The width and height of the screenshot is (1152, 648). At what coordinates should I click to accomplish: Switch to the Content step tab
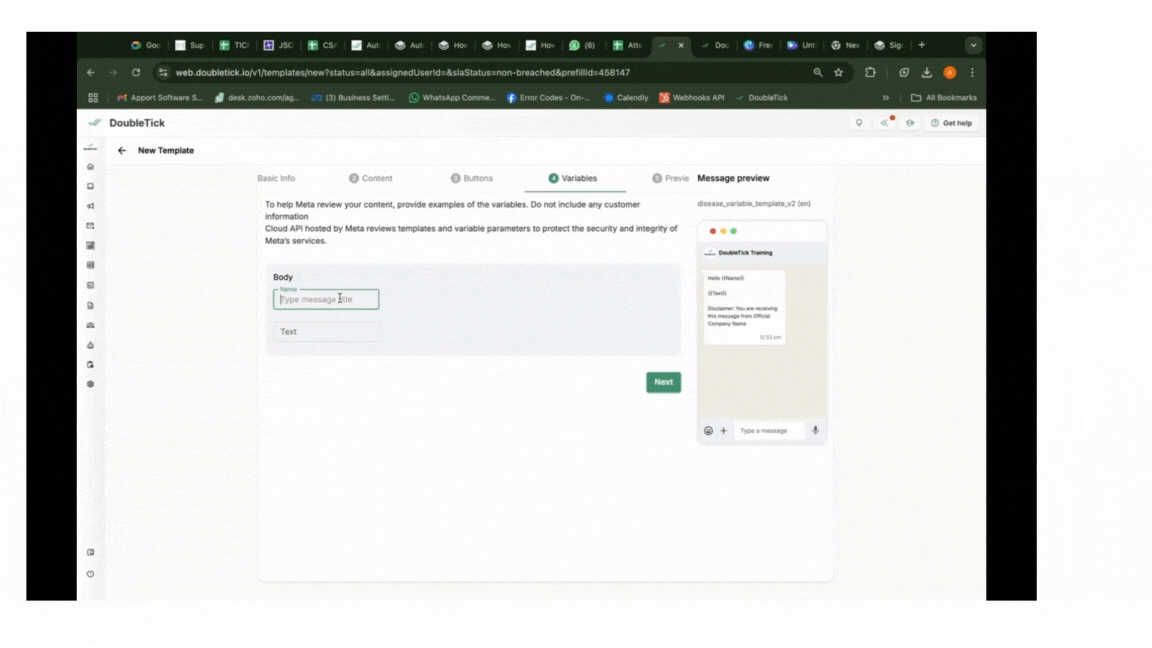pos(371,179)
